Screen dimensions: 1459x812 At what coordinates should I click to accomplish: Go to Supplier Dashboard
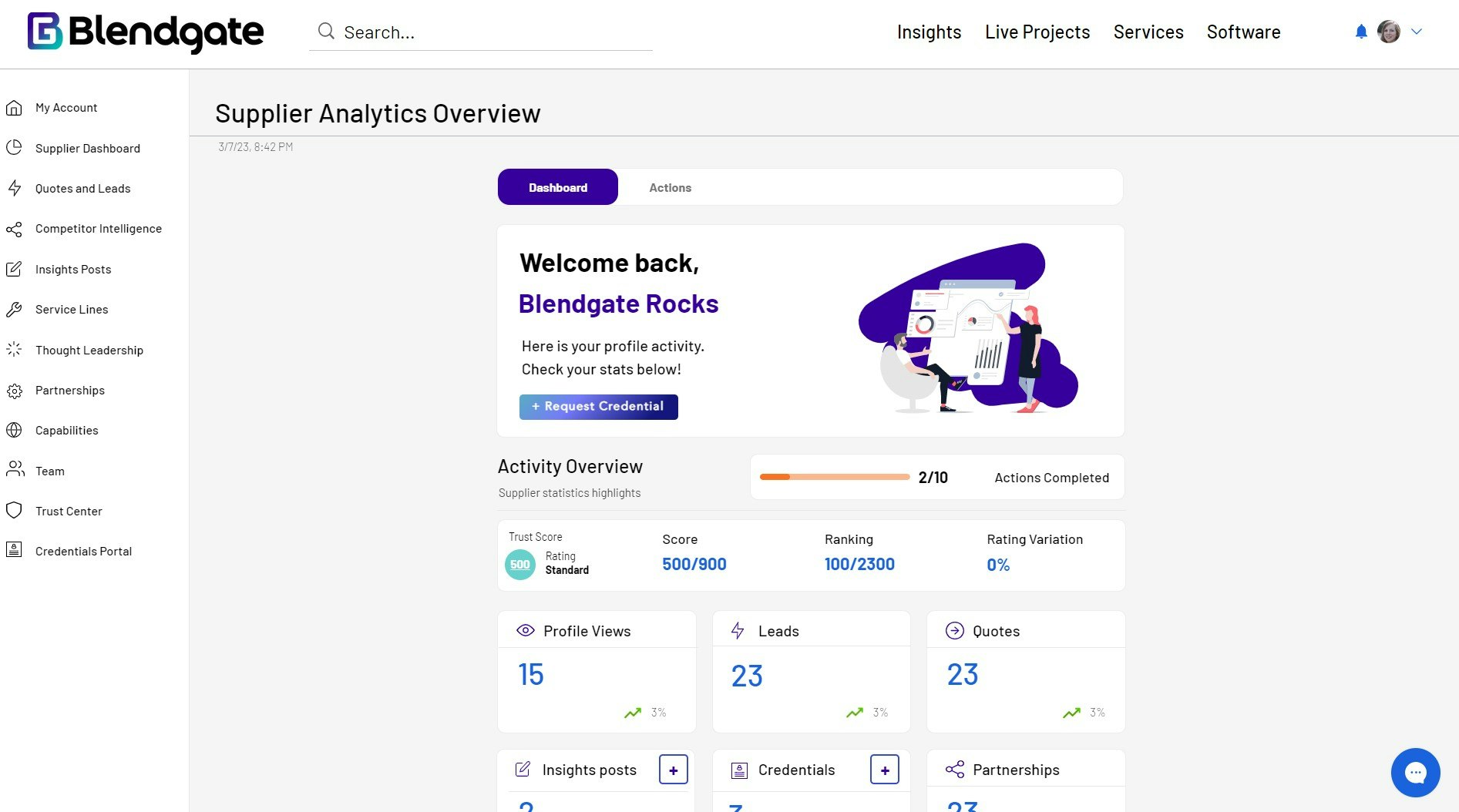click(x=88, y=148)
